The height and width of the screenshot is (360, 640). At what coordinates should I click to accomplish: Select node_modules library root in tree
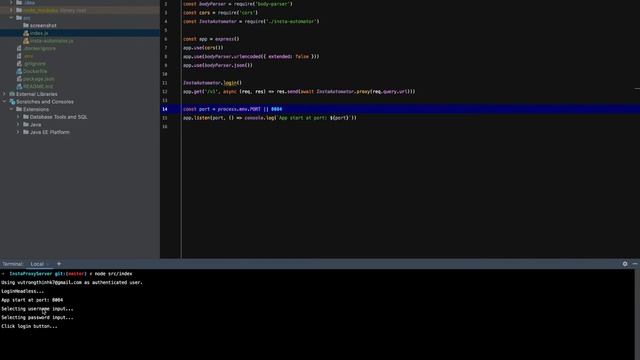[80, 10]
